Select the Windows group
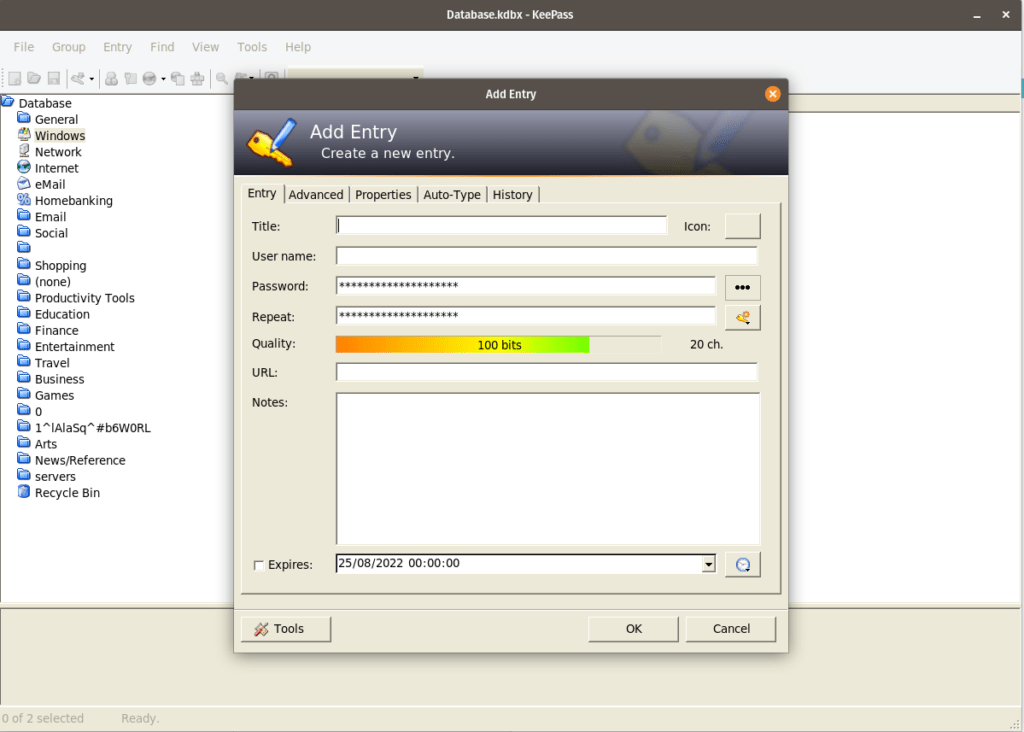This screenshot has width=1024, height=732. (x=59, y=136)
